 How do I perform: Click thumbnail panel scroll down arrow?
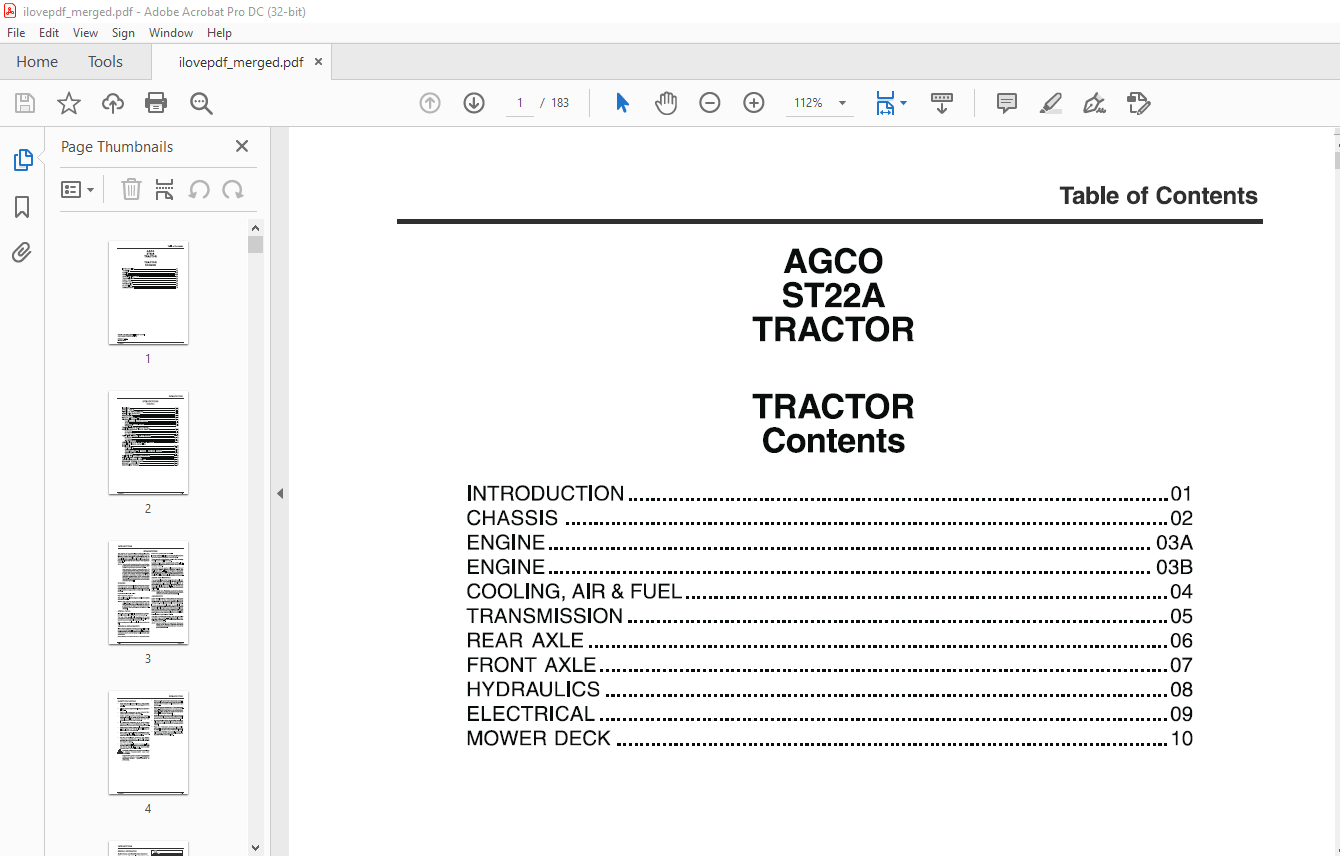tap(256, 847)
